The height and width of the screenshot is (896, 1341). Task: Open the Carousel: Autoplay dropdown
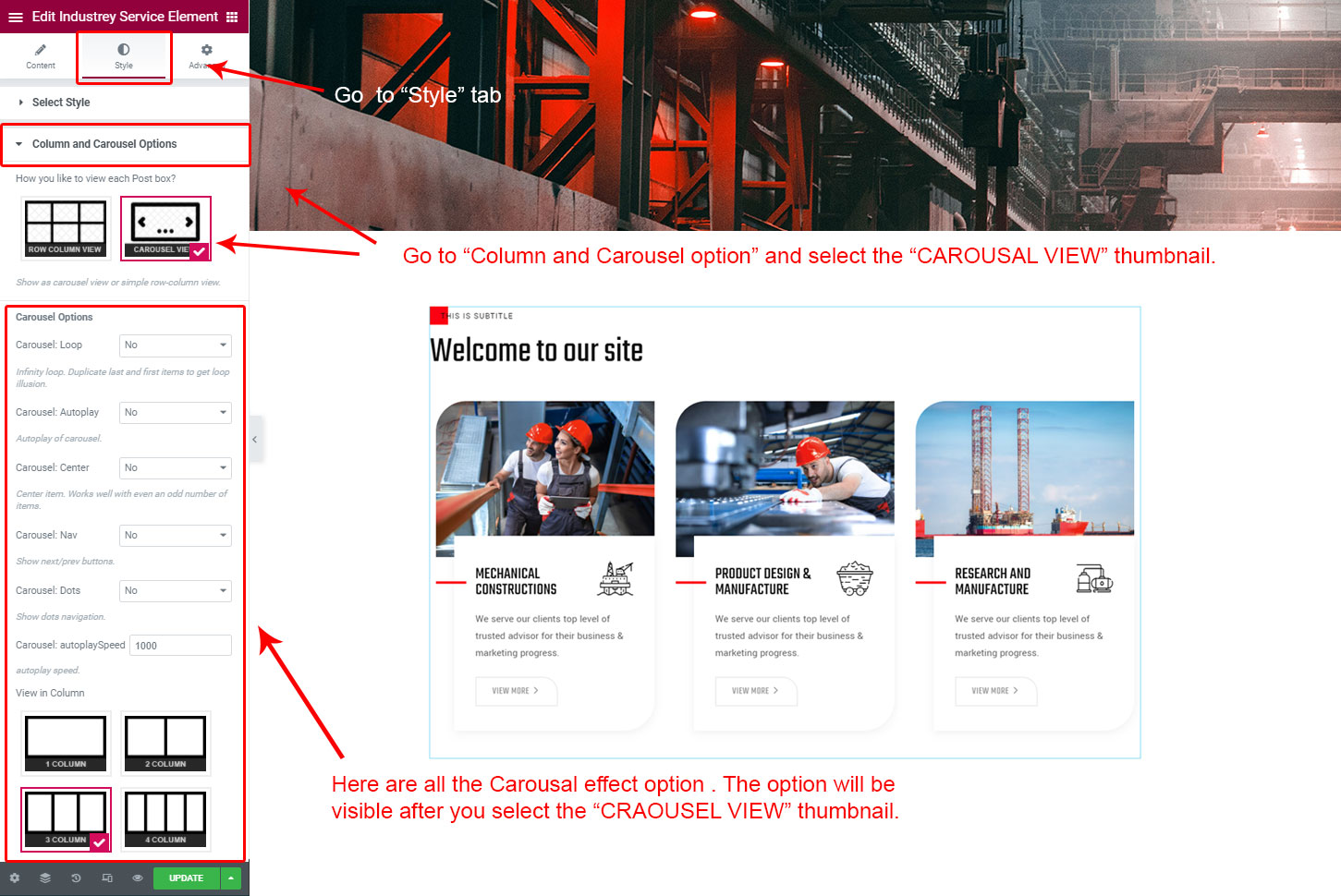(x=176, y=413)
